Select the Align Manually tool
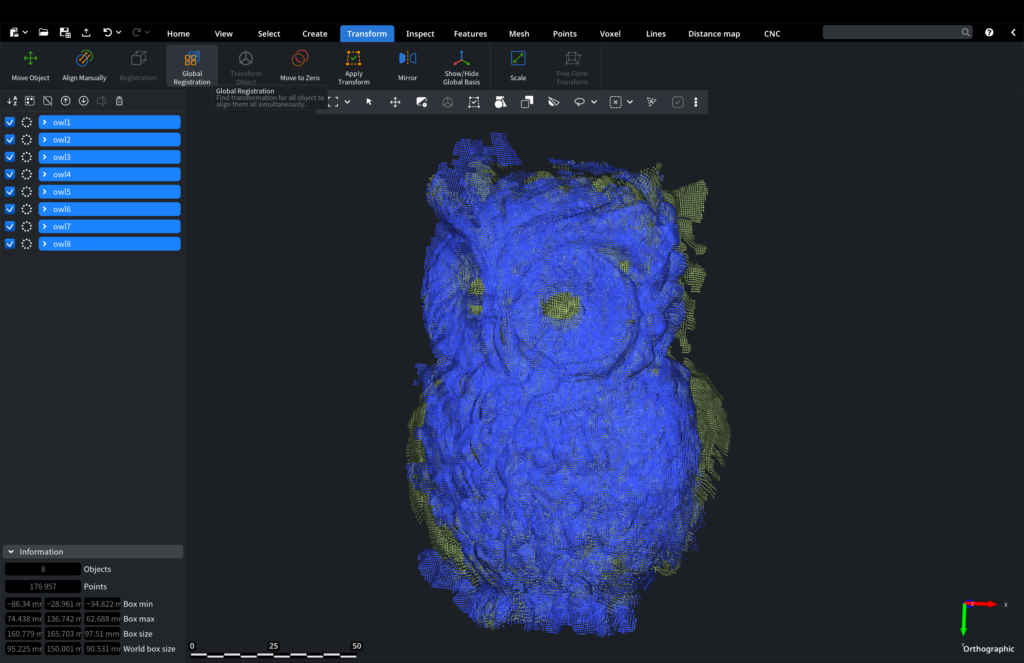This screenshot has height=663, width=1024. click(x=84, y=65)
